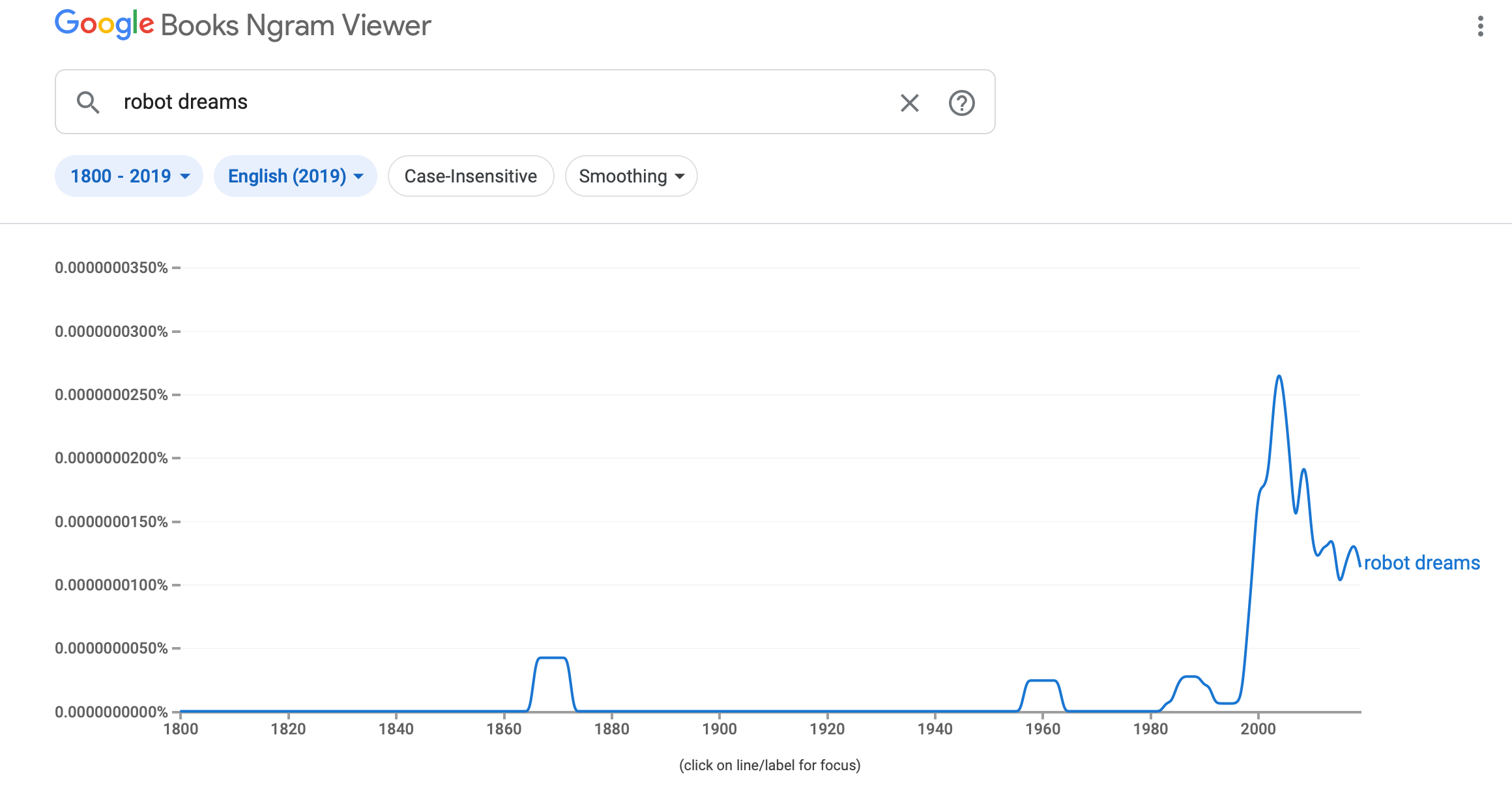Viewport: 1512px width, 808px height.
Task: Click the 'click on line/label for focus' hint
Action: (x=770, y=765)
